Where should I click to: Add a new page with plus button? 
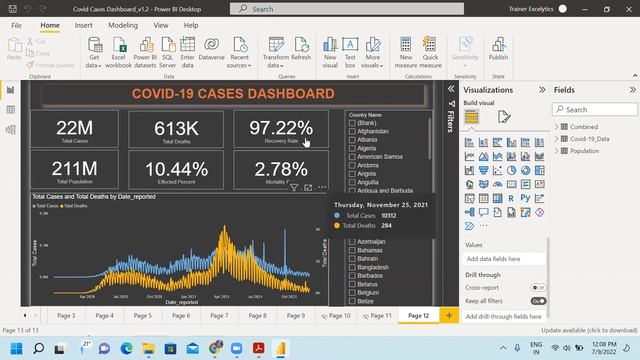449,316
